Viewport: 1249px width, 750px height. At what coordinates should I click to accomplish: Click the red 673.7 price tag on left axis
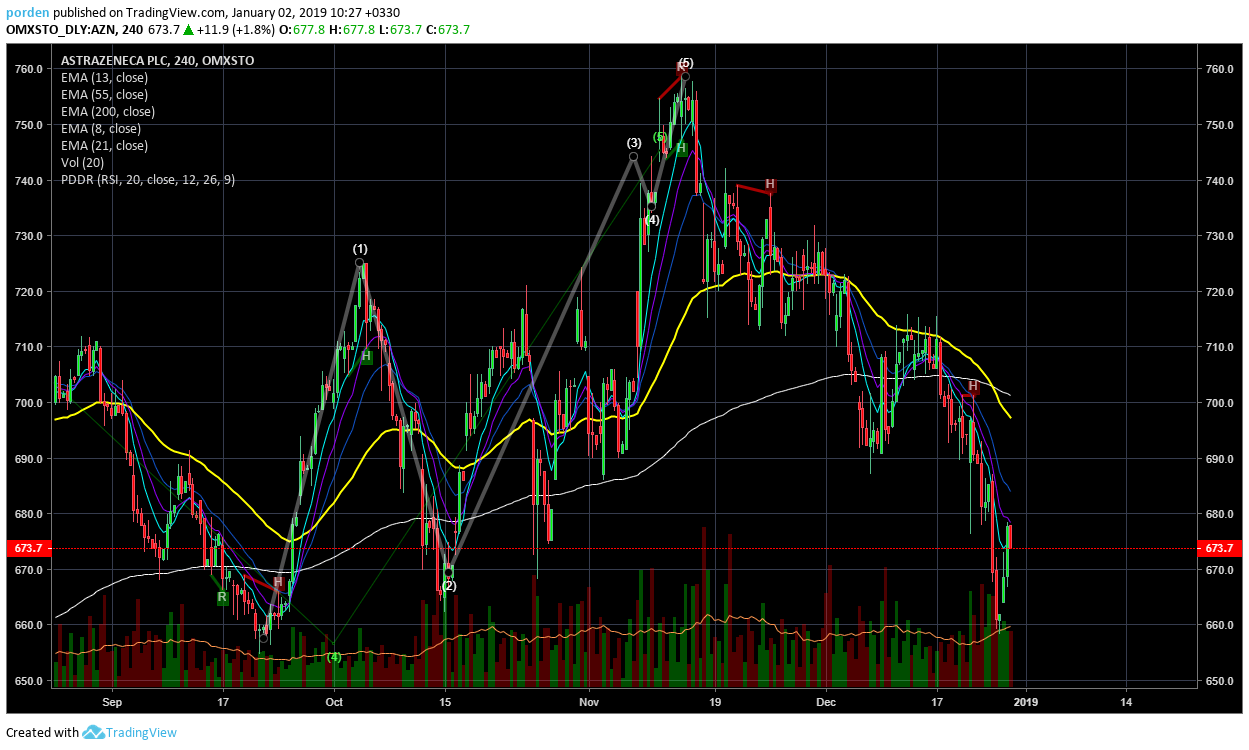pyautogui.click(x=26, y=548)
